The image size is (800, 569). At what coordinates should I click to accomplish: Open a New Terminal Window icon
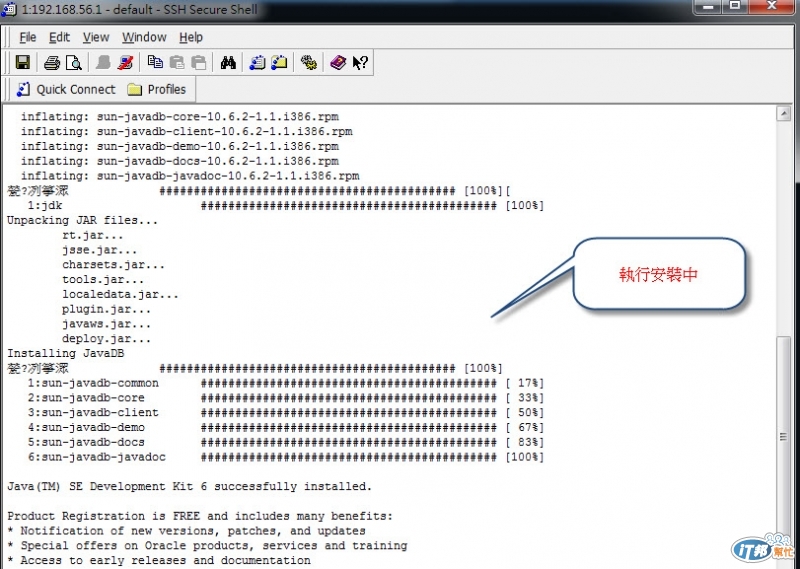(257, 62)
